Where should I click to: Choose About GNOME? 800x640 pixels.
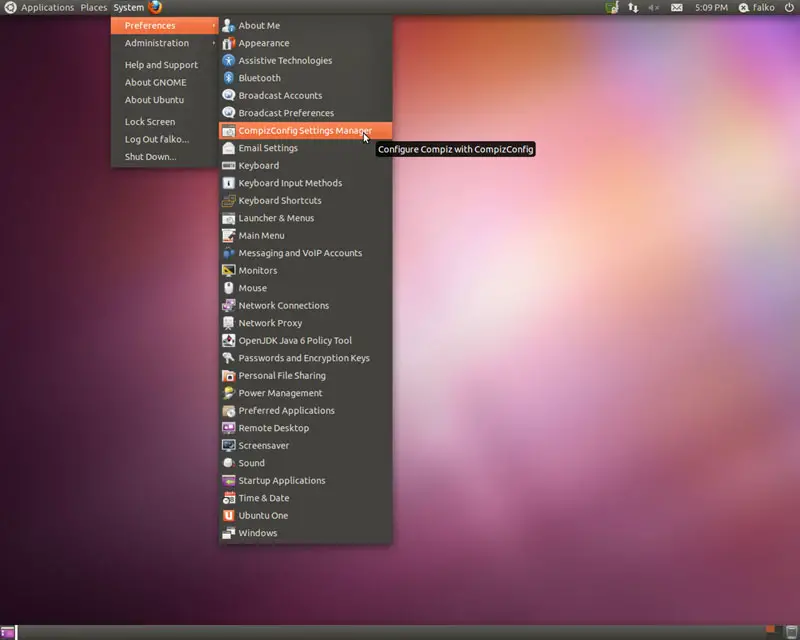click(x=165, y=82)
